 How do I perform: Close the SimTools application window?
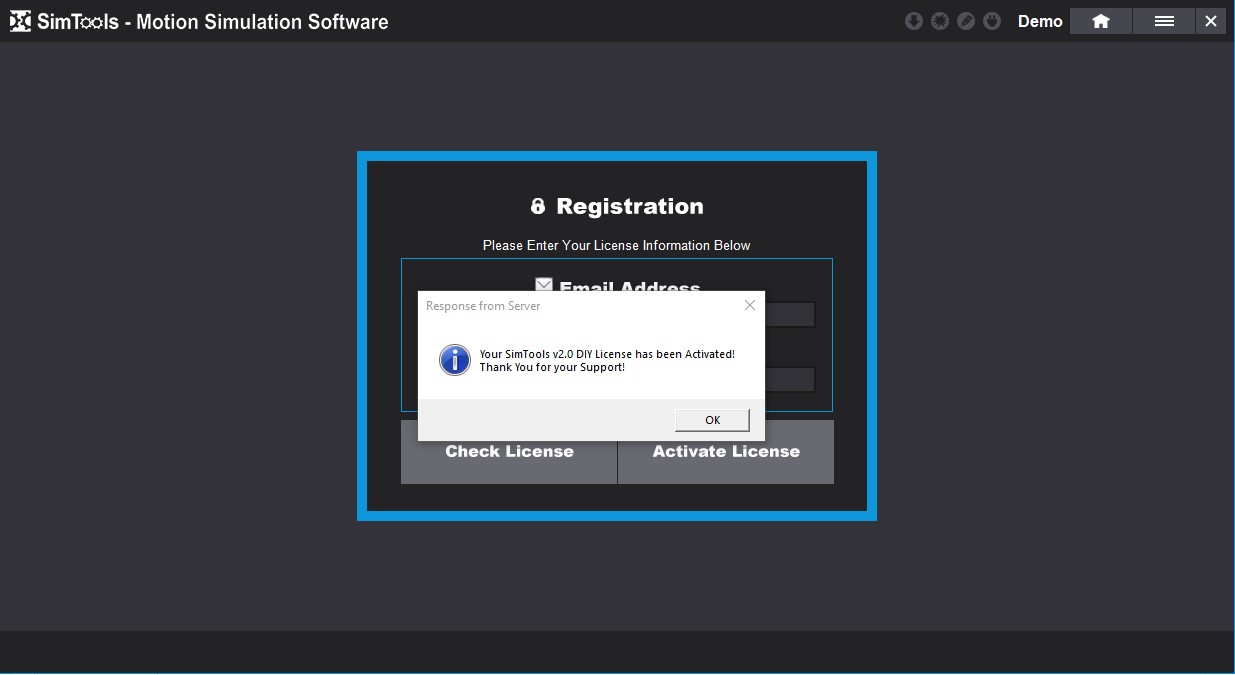(x=1211, y=21)
